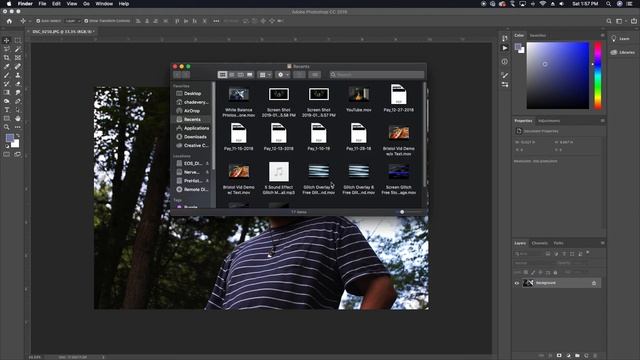Select the Frame tool

click(18, 58)
